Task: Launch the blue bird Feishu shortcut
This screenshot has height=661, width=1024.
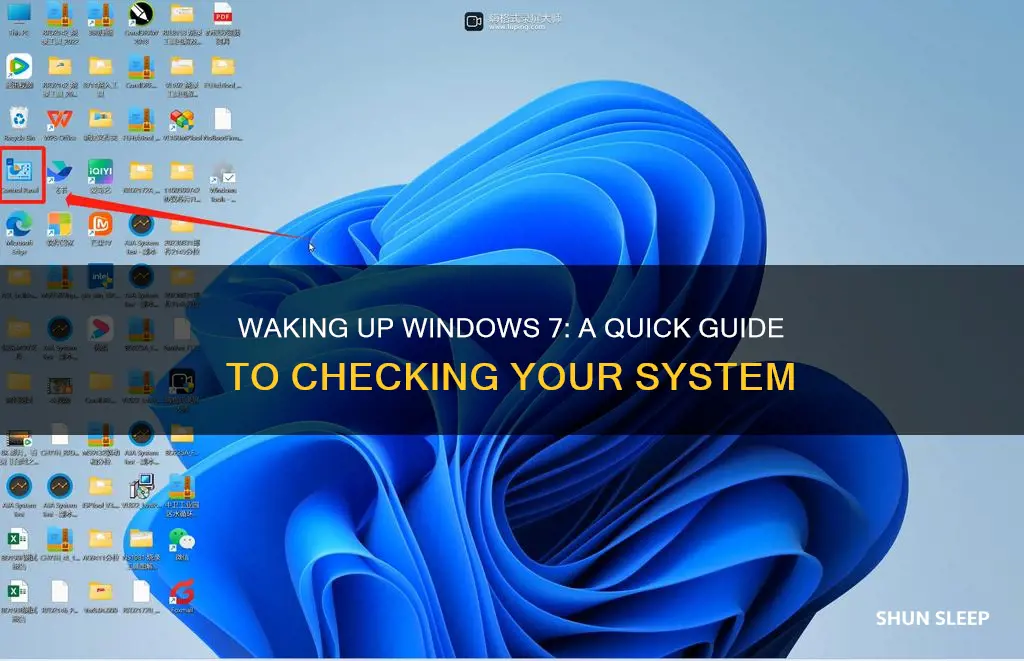Action: (60, 176)
